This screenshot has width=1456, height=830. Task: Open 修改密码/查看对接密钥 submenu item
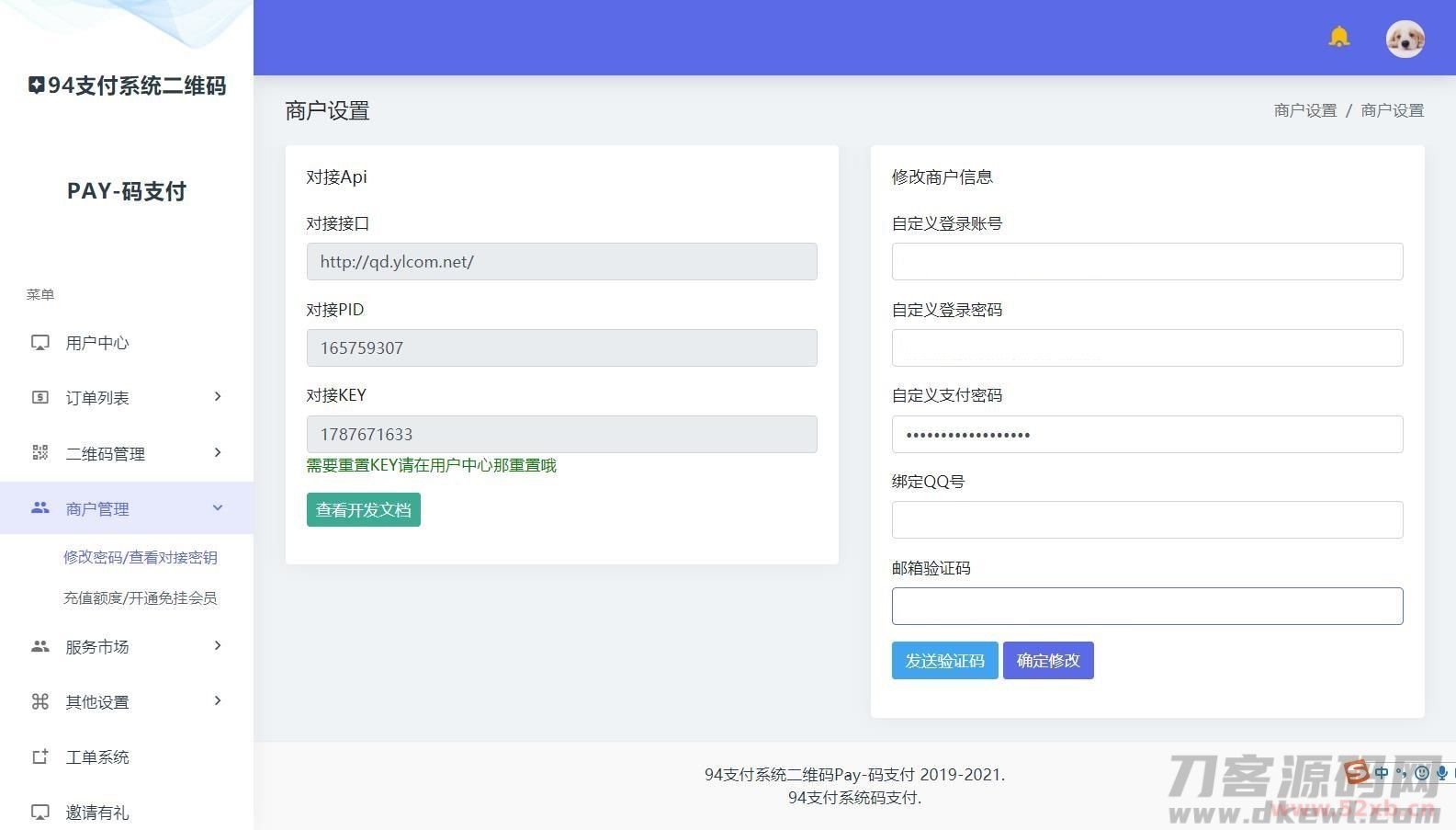coord(140,557)
